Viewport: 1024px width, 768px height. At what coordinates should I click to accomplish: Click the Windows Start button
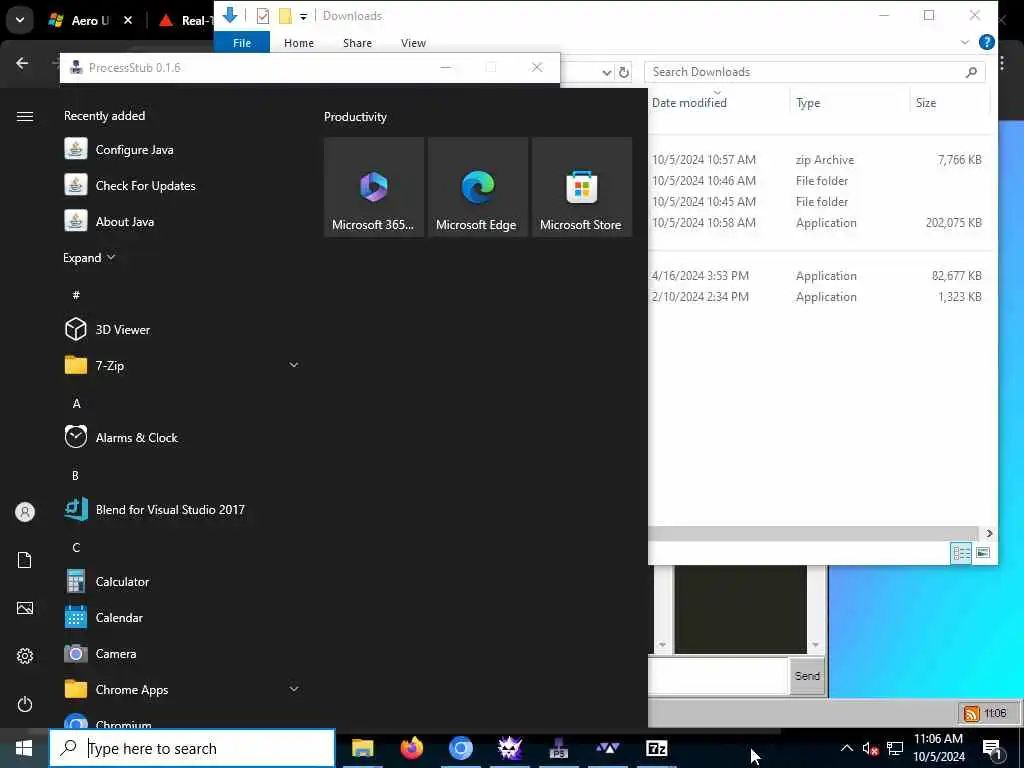coord(24,748)
